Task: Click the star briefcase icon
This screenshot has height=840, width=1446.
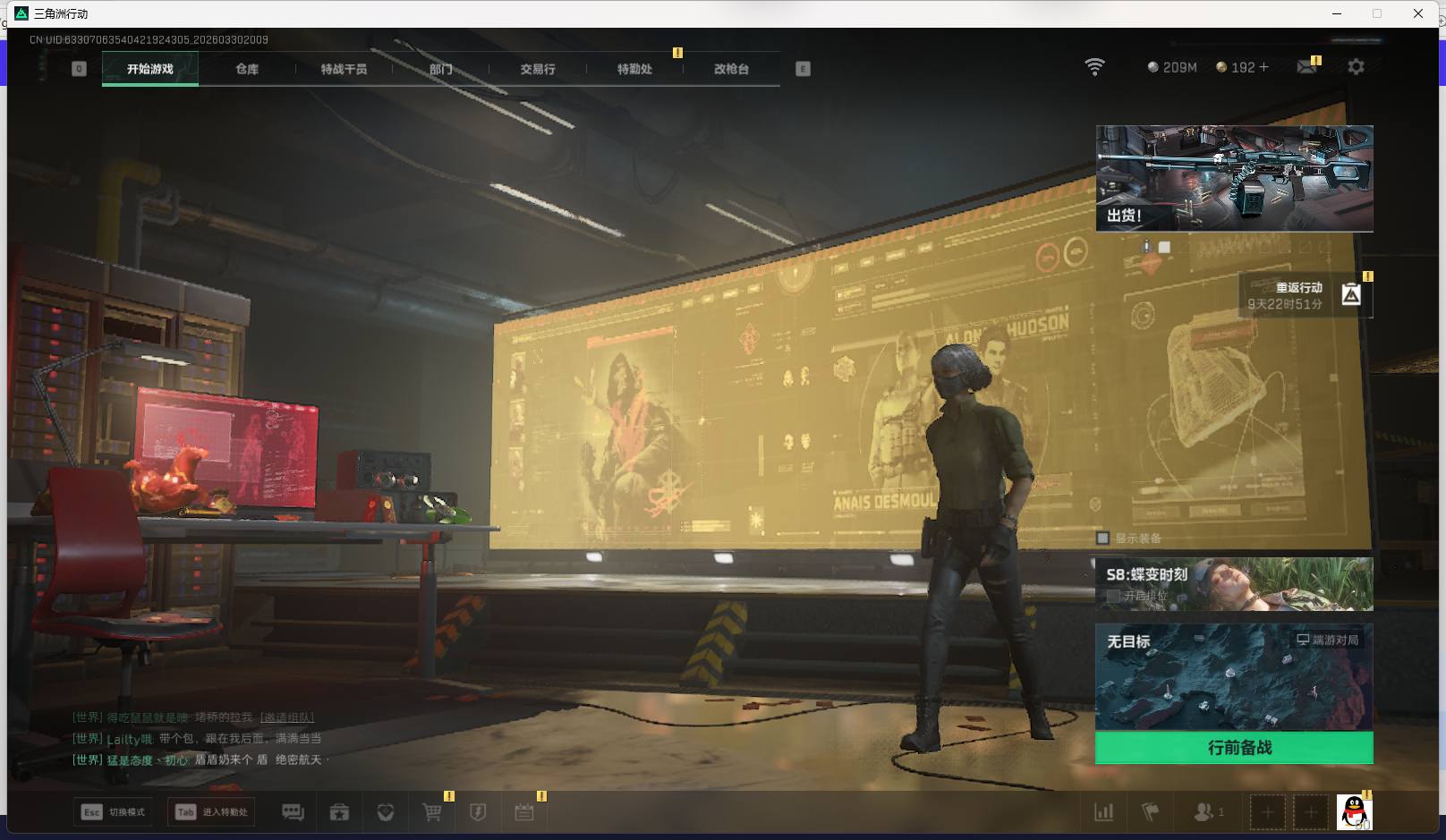Action: pyautogui.click(x=339, y=811)
